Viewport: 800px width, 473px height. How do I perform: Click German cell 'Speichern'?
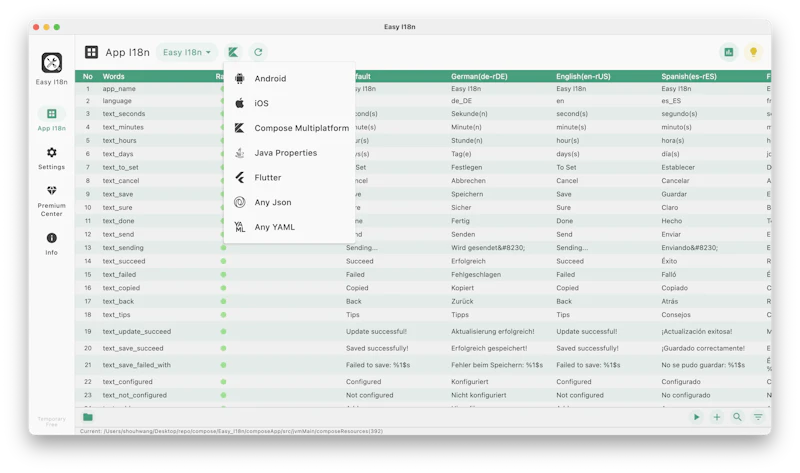tap(467, 194)
